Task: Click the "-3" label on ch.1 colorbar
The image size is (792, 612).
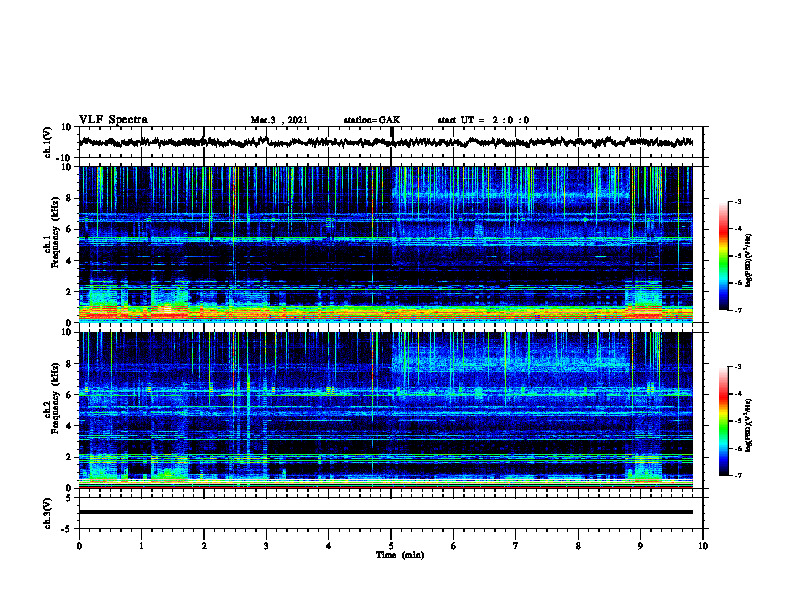Action: (x=738, y=201)
